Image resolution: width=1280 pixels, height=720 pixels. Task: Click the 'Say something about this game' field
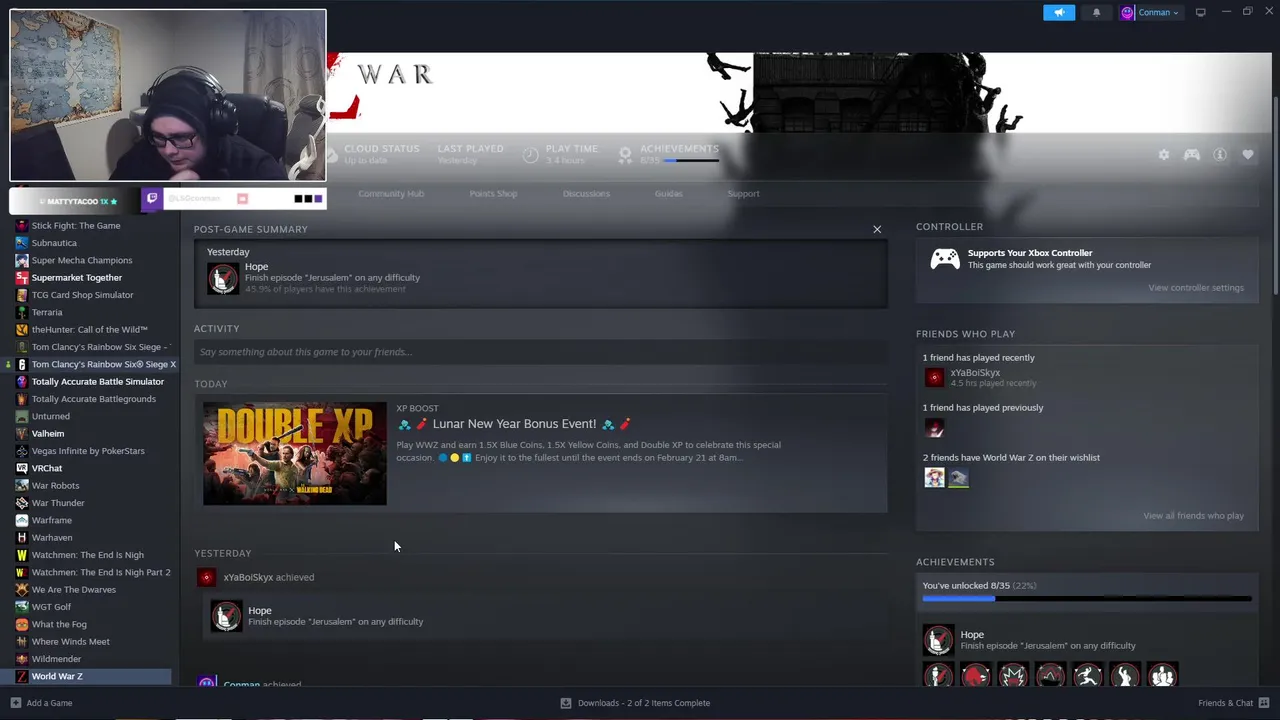click(540, 352)
